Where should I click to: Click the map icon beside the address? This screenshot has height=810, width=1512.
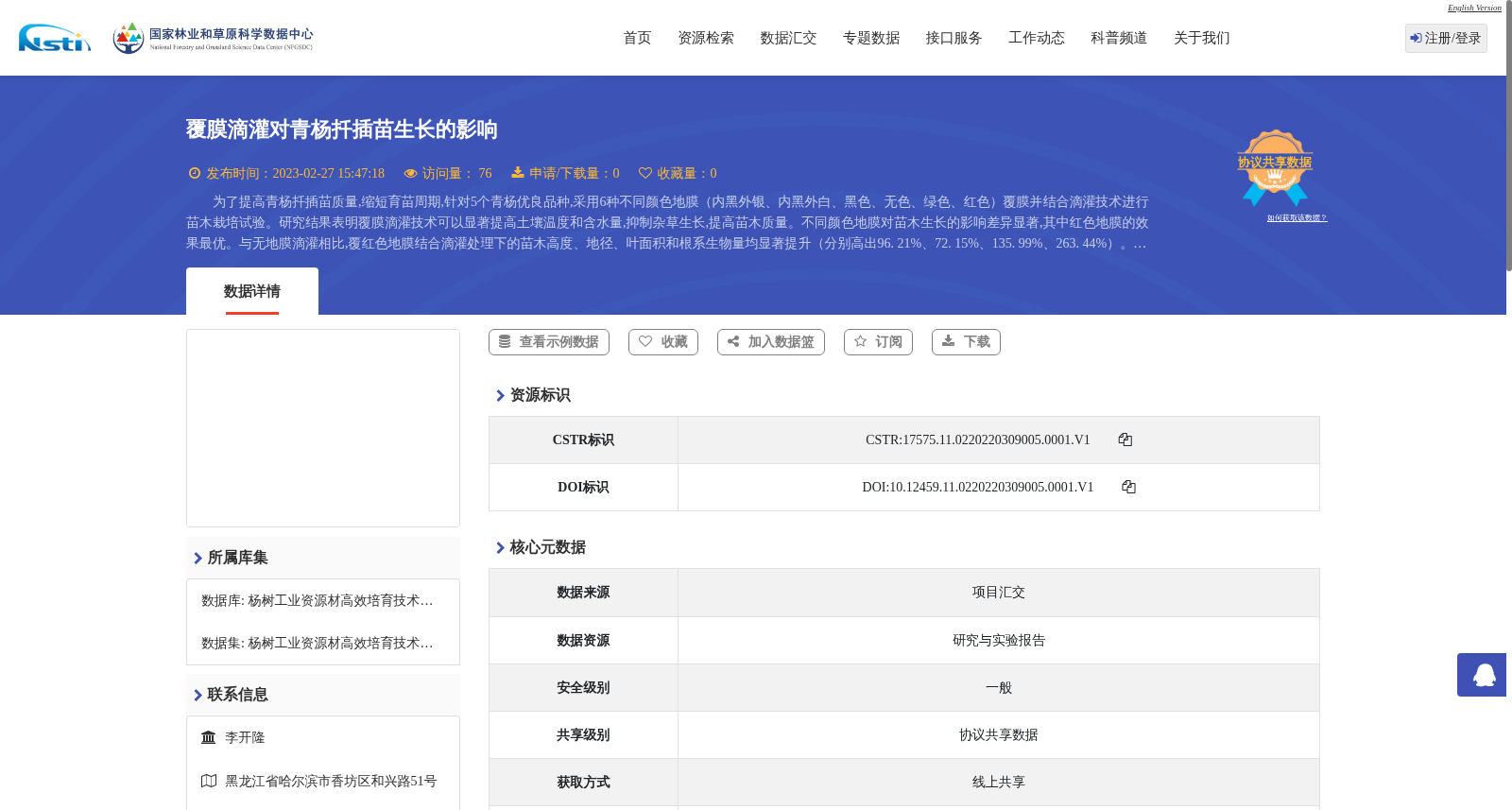[209, 781]
